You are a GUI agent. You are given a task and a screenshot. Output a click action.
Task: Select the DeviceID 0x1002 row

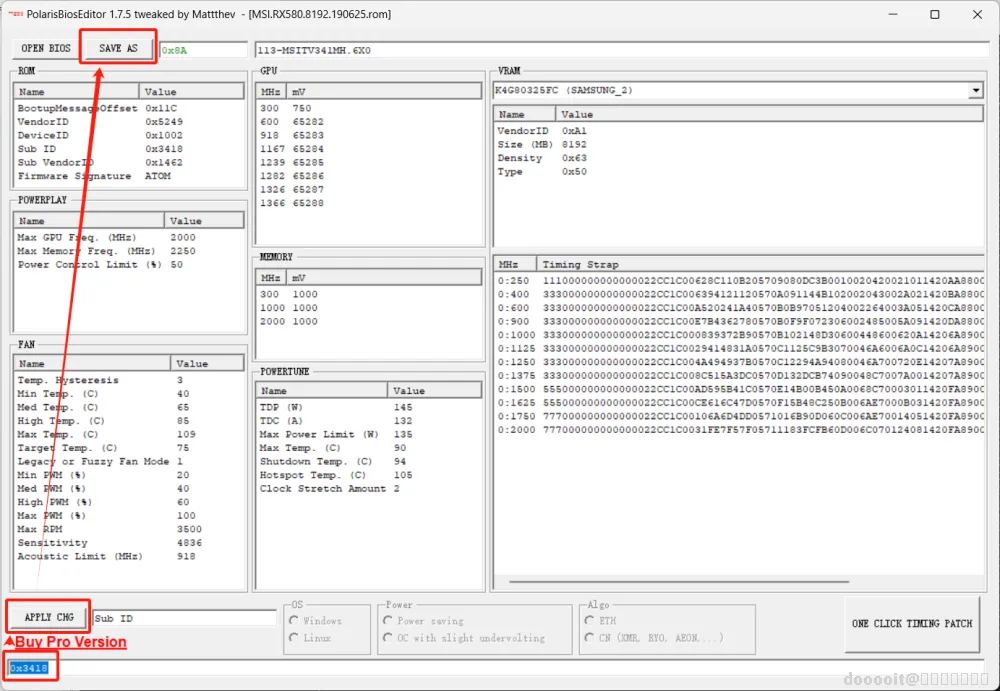[128, 135]
